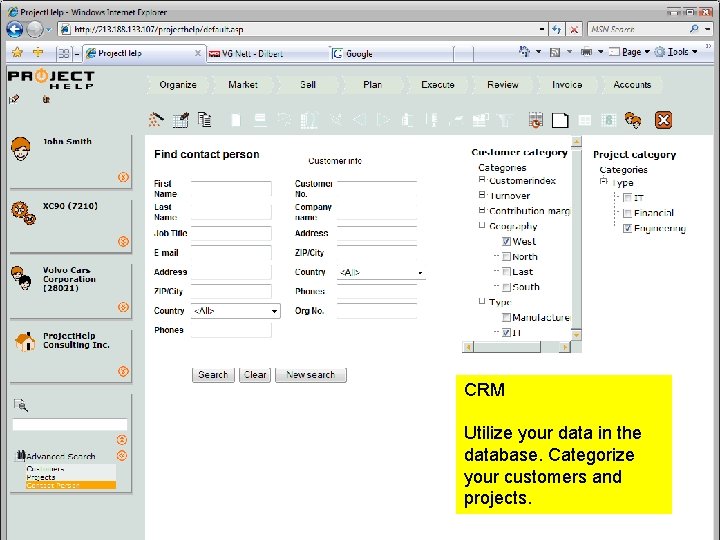Click the Quick Tabs icon
This screenshot has height=540, width=720.
pyautogui.click(x=64, y=53)
